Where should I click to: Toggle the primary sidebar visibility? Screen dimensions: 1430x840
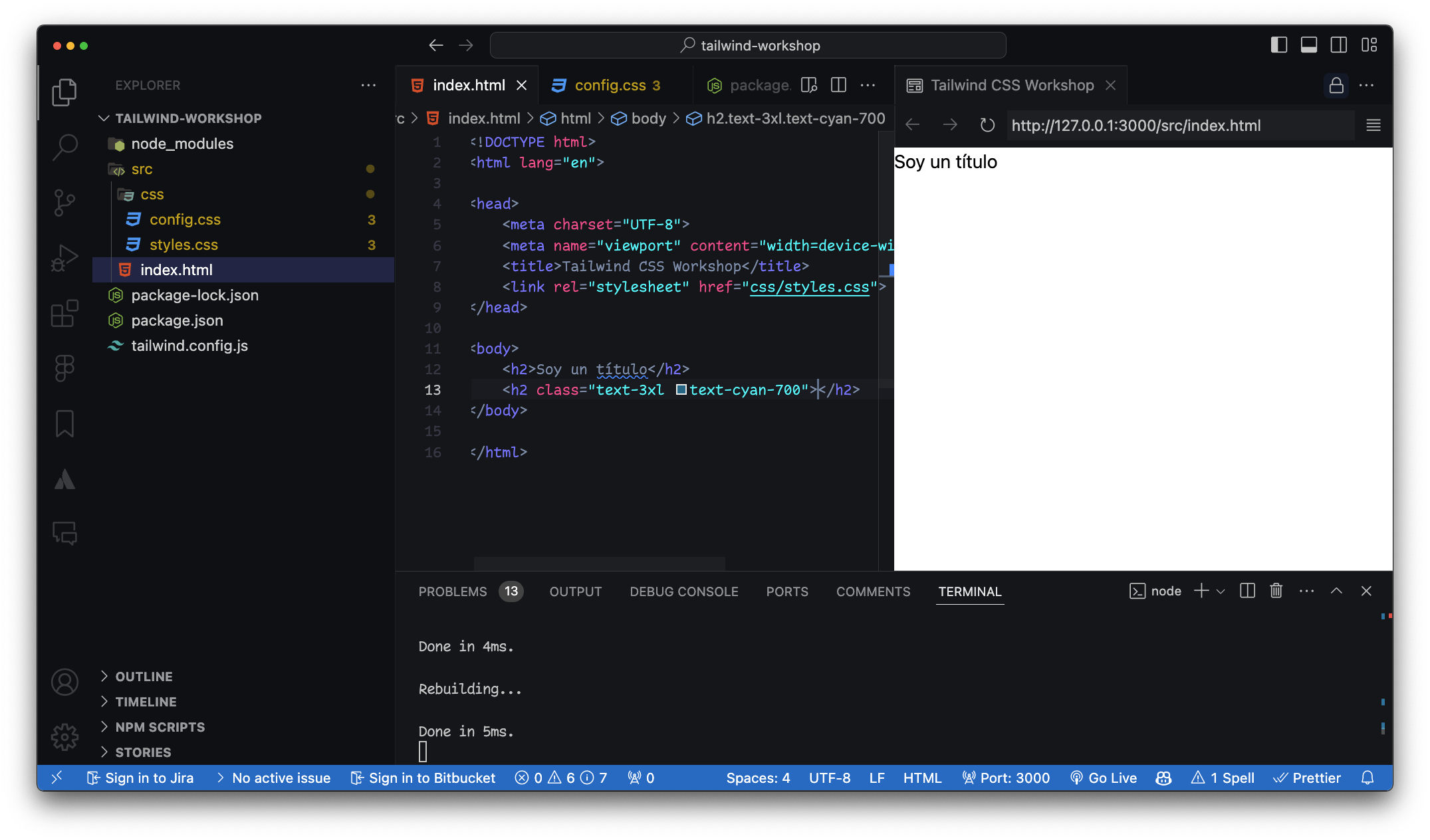(1278, 45)
